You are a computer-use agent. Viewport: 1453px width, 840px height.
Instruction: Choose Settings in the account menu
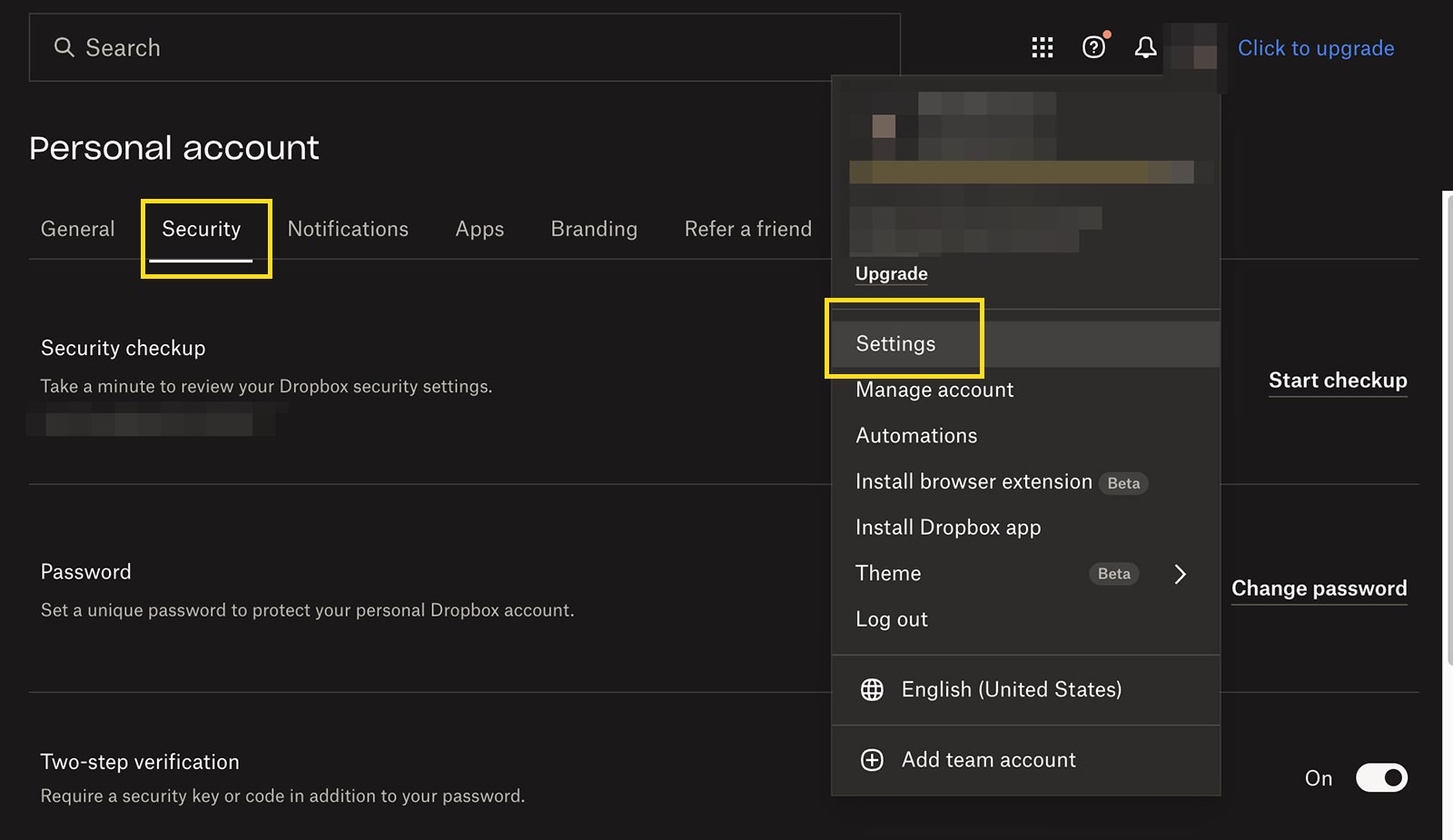(1025, 343)
